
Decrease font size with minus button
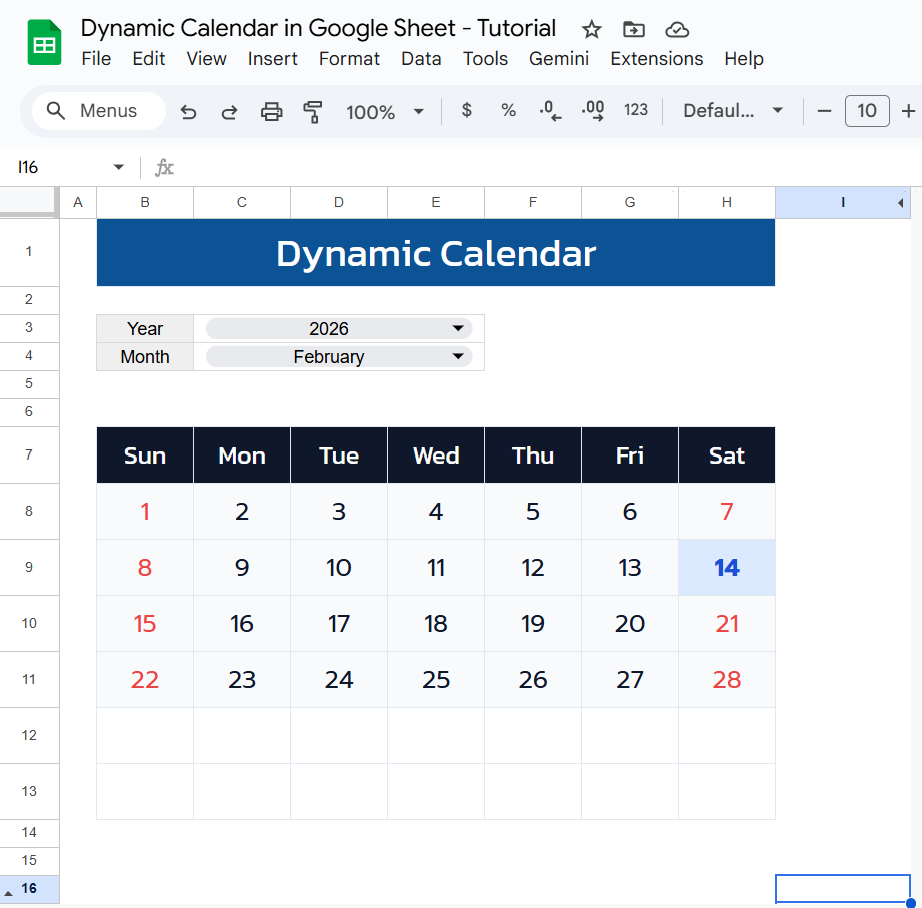coord(824,111)
